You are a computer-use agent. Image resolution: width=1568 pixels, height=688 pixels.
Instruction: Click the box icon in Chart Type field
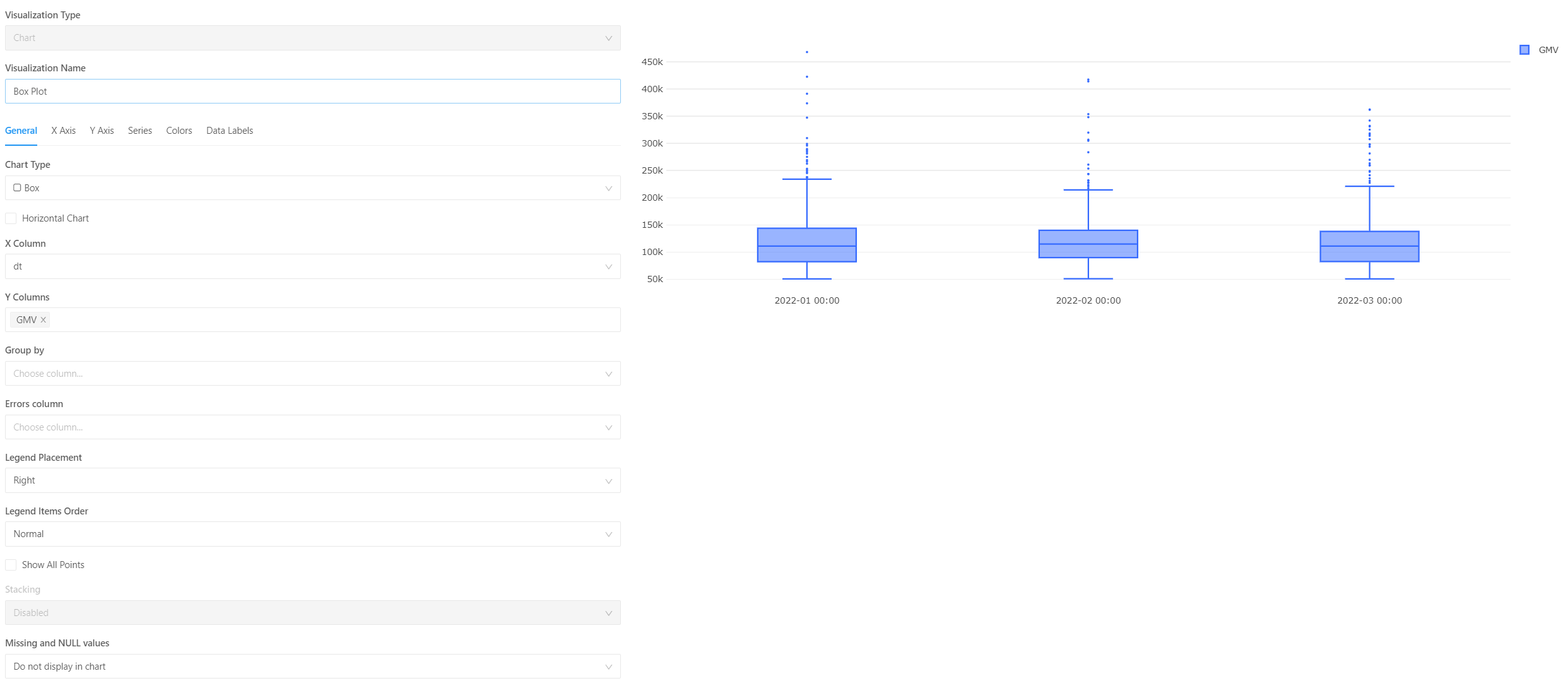click(x=17, y=188)
